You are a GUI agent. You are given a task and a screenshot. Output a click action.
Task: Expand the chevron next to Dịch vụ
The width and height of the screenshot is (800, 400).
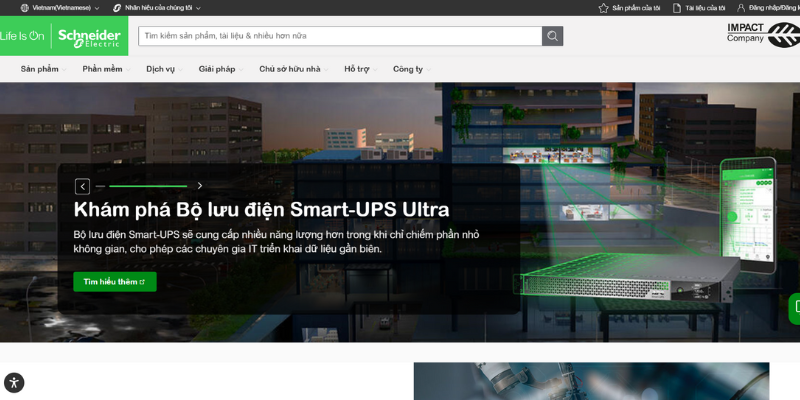click(x=180, y=70)
